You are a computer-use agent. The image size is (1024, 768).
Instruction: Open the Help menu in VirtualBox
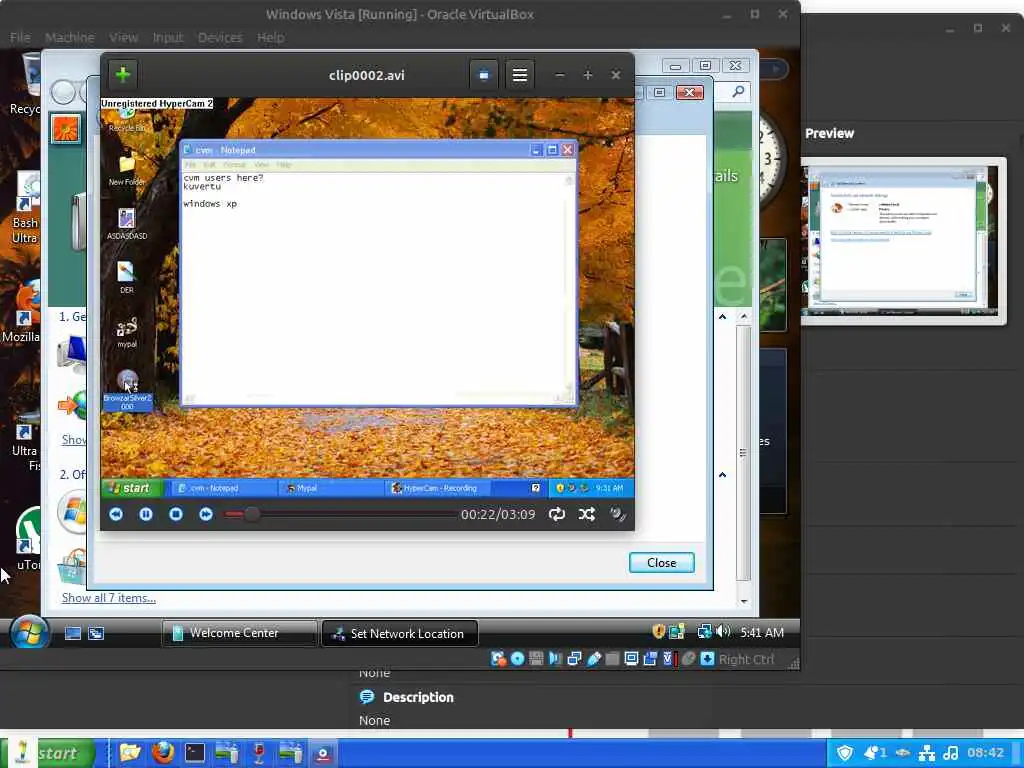tap(270, 37)
